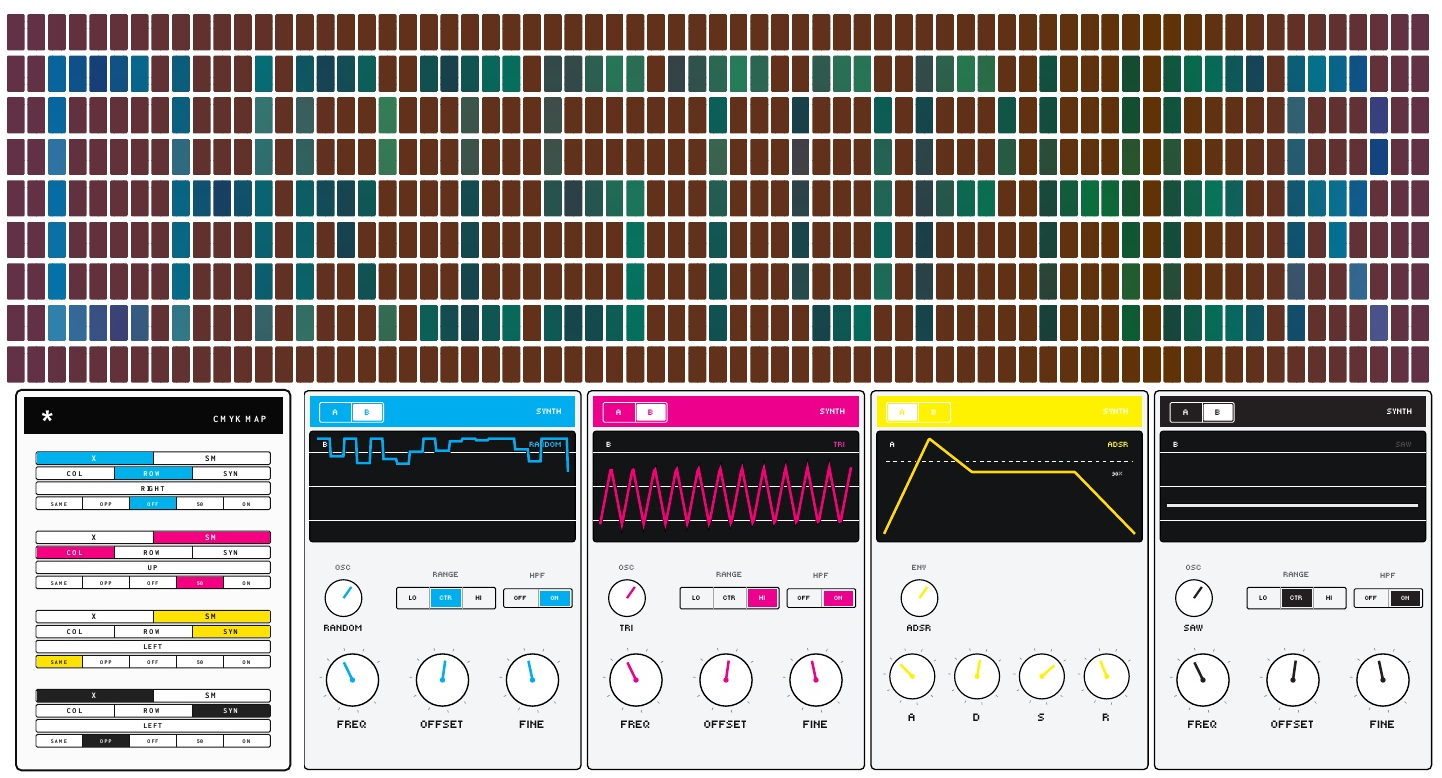
Task: Select OPP in the magenta map group
Action: (106, 582)
